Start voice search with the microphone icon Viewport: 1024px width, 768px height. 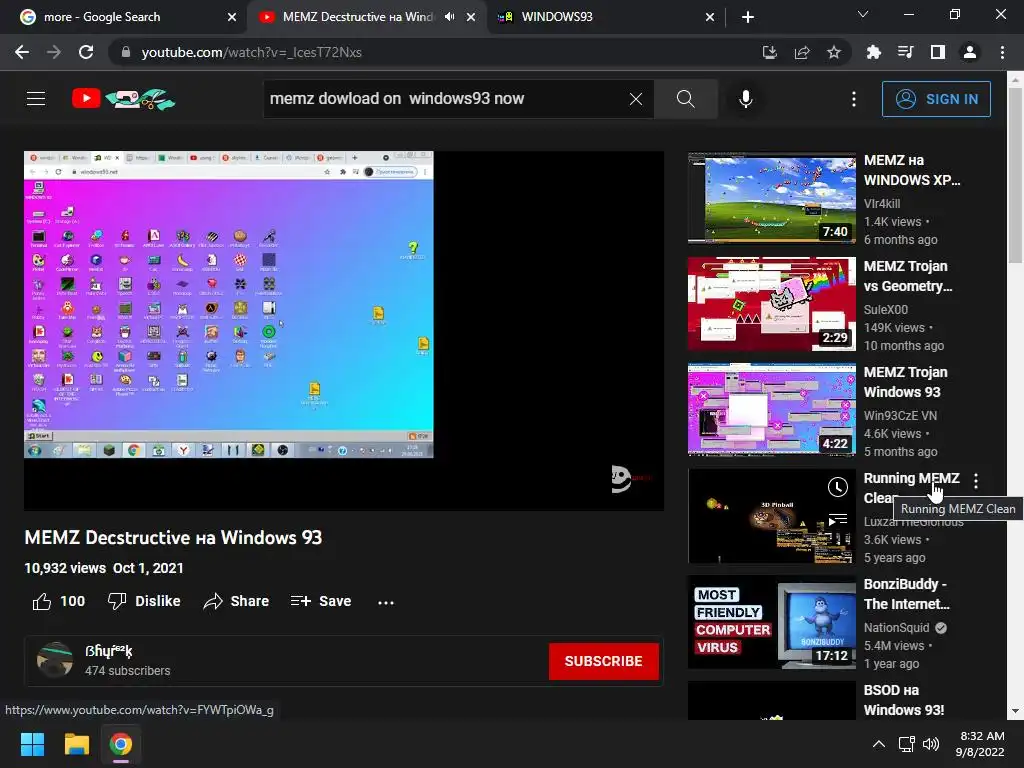coord(745,99)
